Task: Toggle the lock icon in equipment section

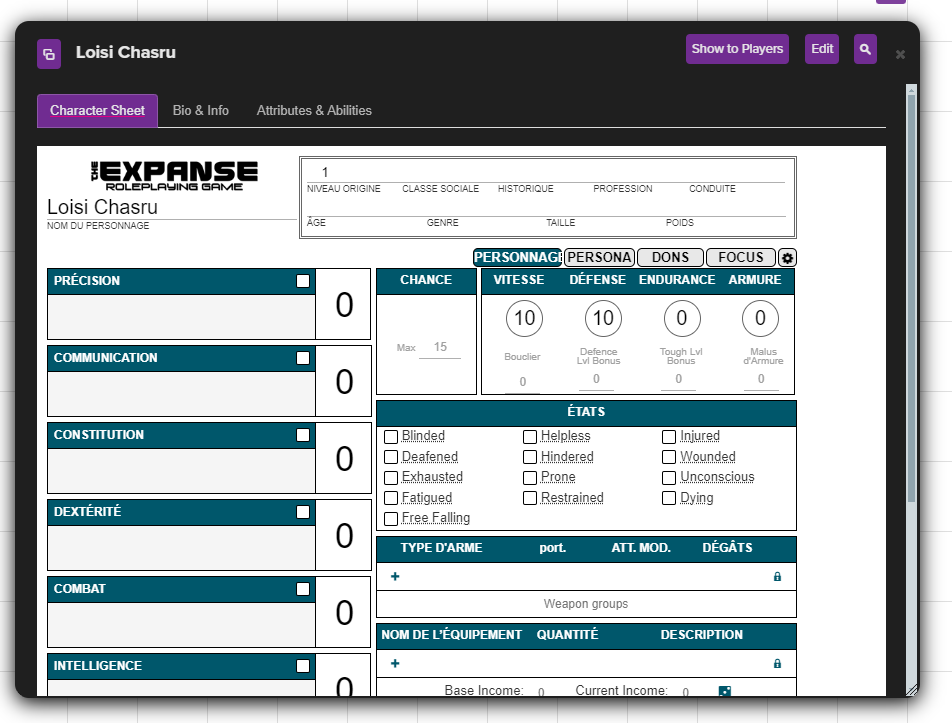Action: [777, 664]
